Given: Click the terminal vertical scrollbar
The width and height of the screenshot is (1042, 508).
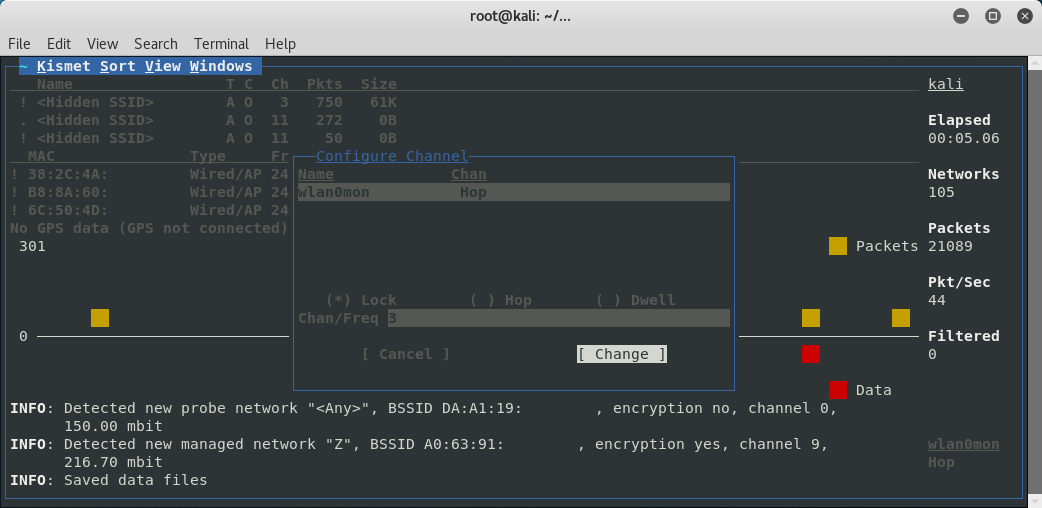Looking at the screenshot, I should 1035,281.
